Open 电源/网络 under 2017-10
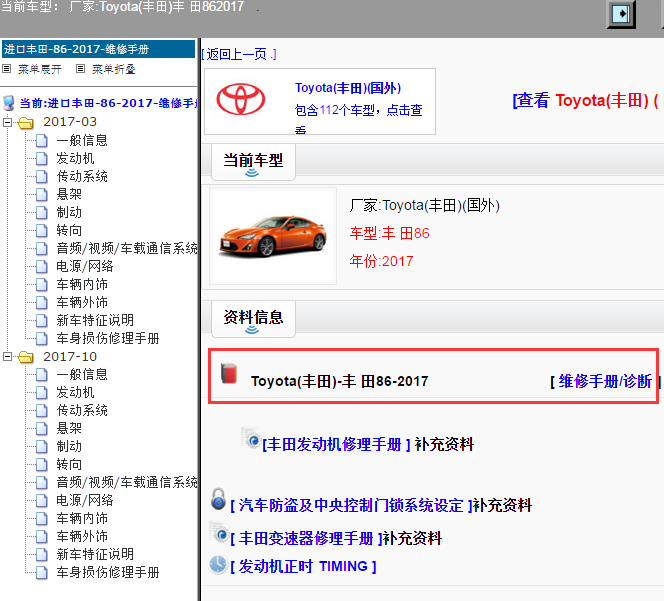The image size is (664, 601). (85, 500)
